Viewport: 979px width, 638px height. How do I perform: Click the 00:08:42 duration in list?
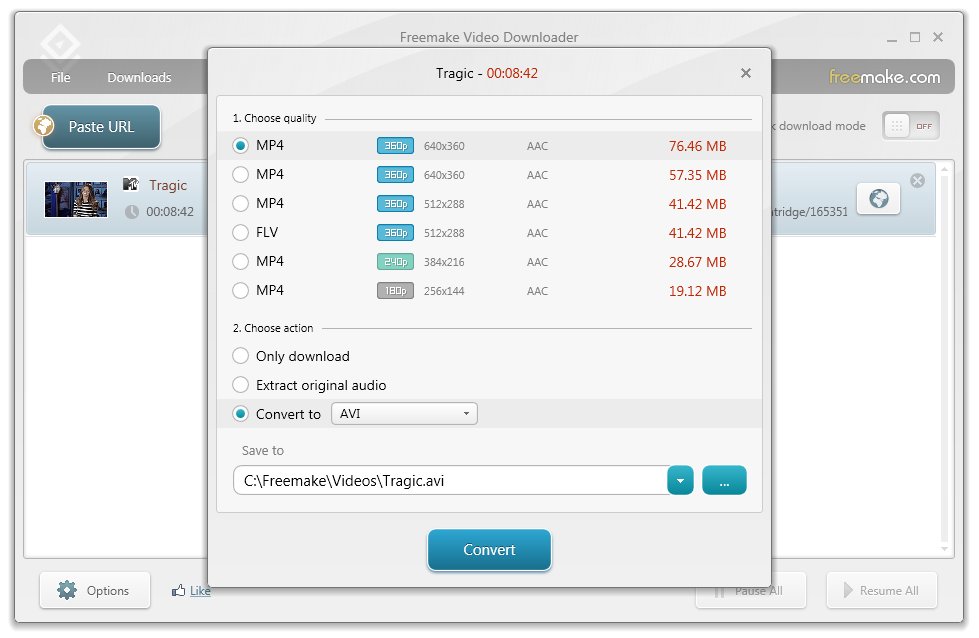click(x=170, y=212)
